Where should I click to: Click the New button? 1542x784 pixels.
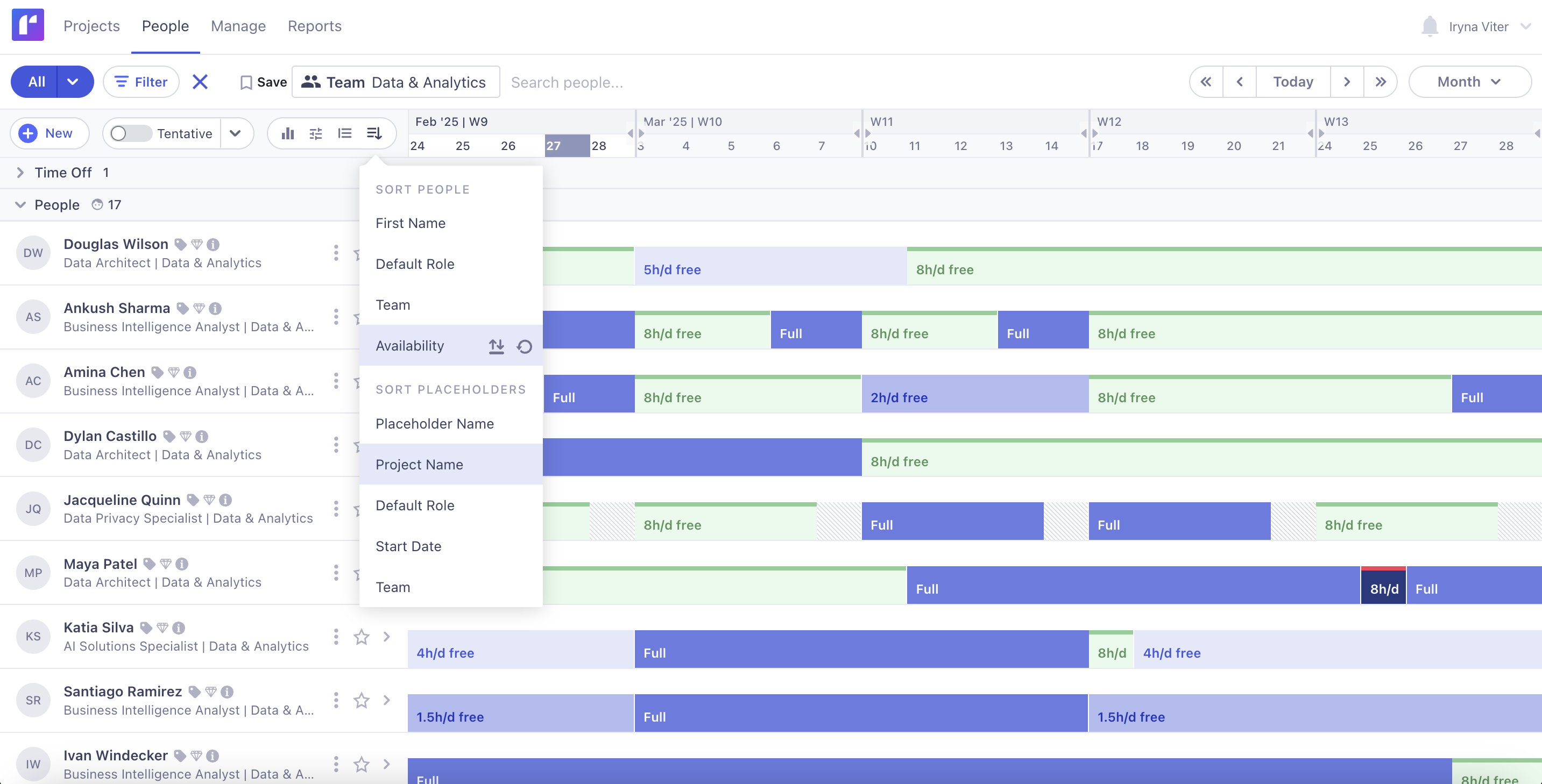(x=49, y=133)
